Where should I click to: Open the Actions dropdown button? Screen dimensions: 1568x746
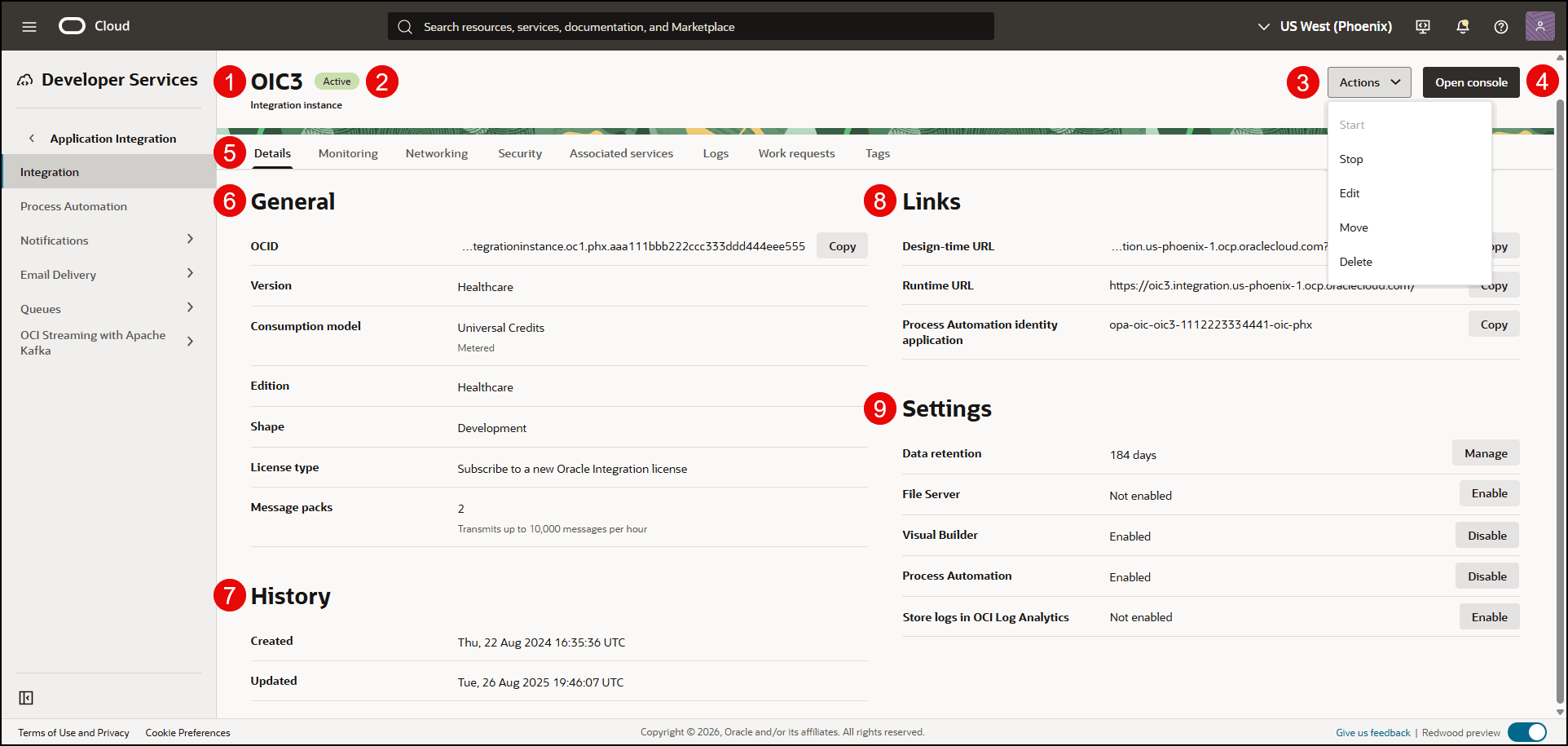(1369, 82)
